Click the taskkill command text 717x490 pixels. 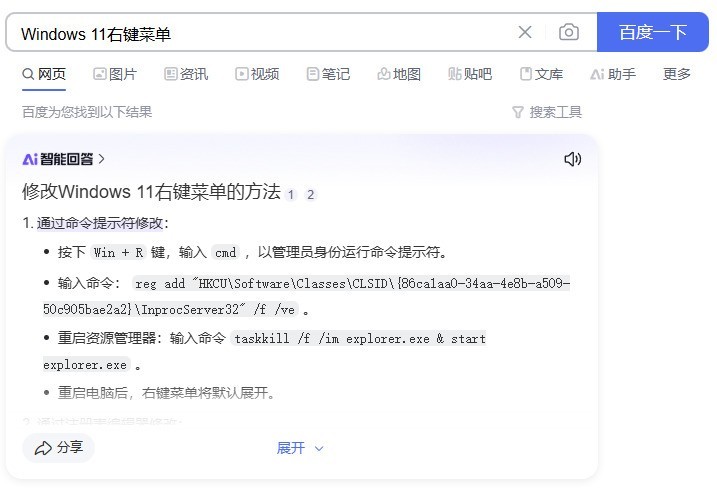pos(264,352)
